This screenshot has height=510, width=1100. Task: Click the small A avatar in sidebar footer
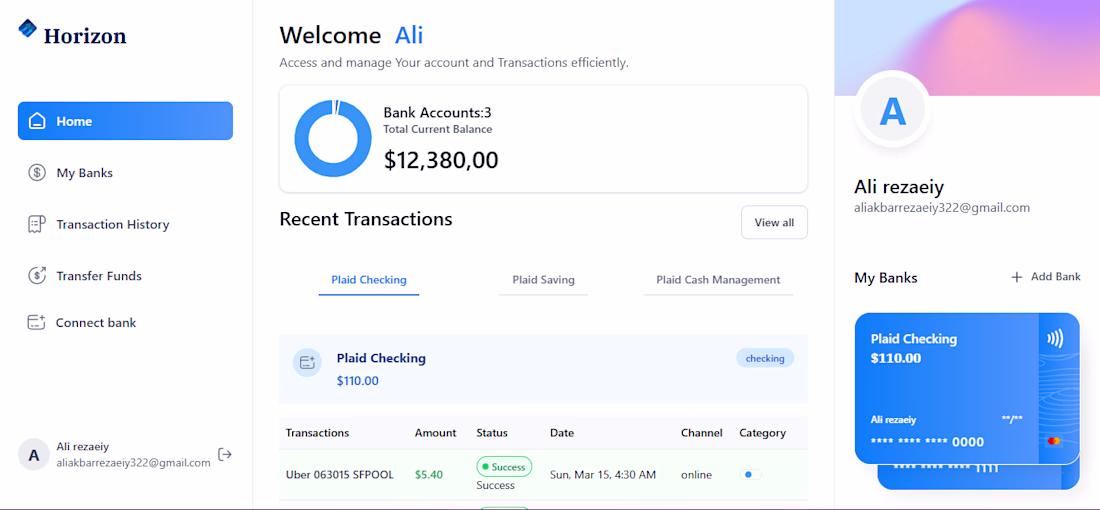pyautogui.click(x=34, y=455)
